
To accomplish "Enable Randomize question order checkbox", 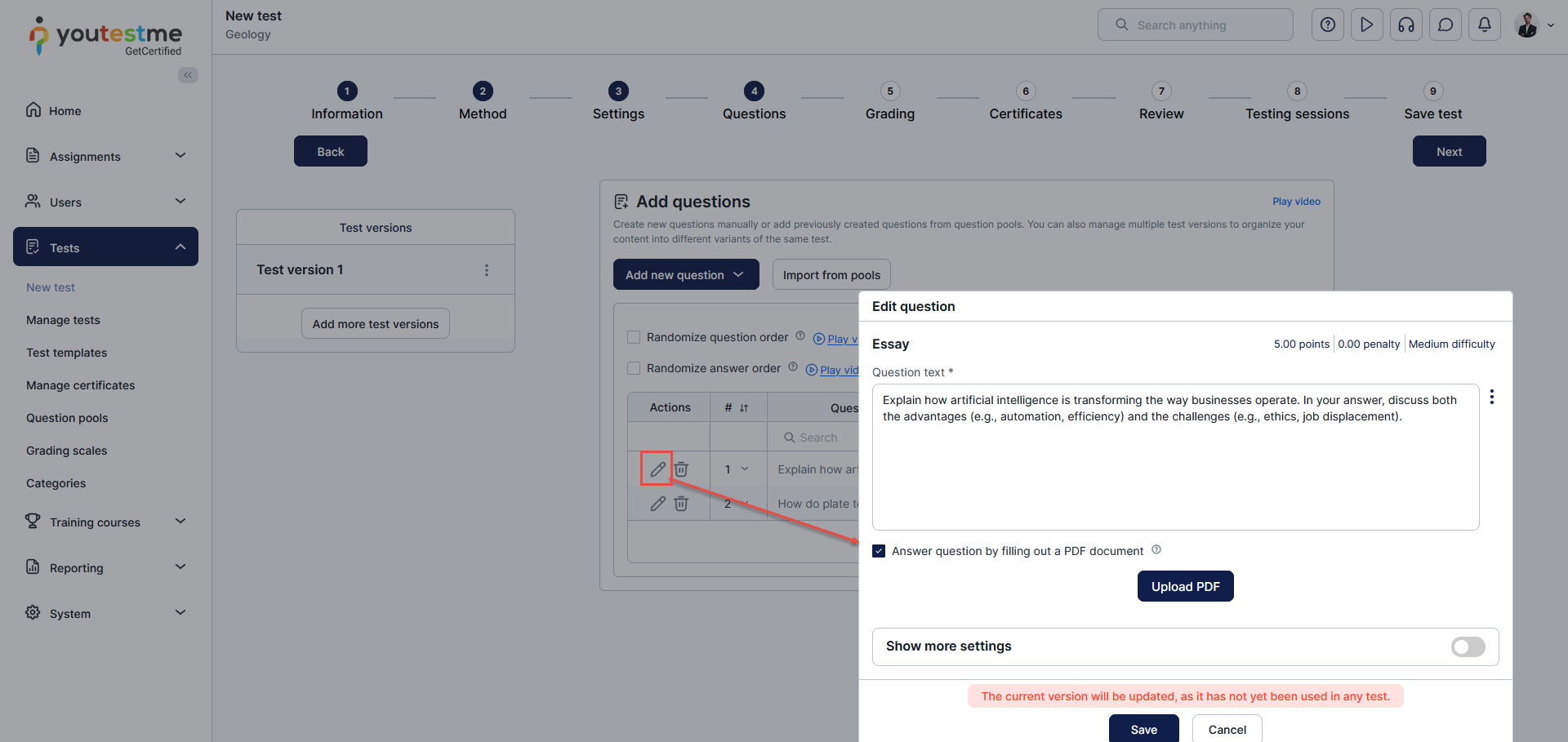I will point(634,337).
